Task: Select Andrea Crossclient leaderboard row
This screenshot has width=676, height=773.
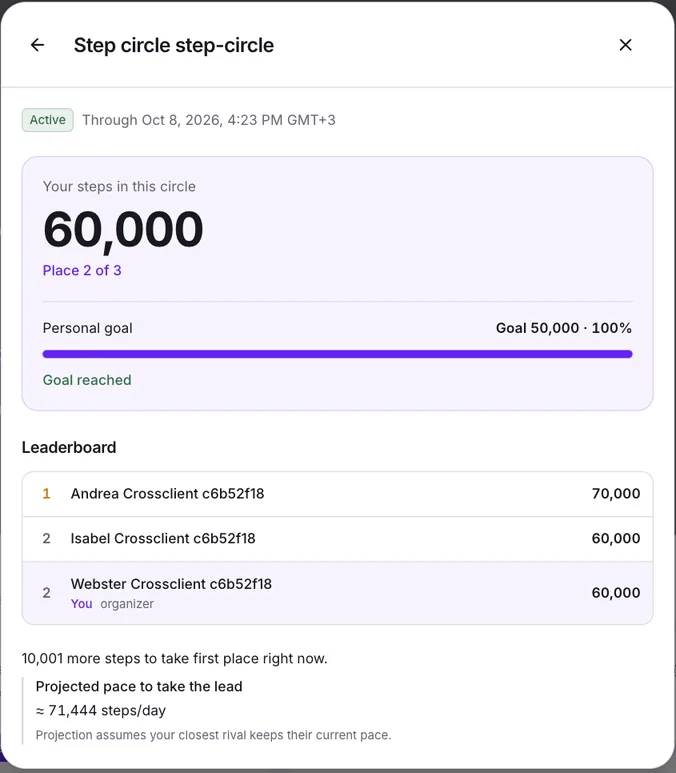Action: tap(337, 494)
